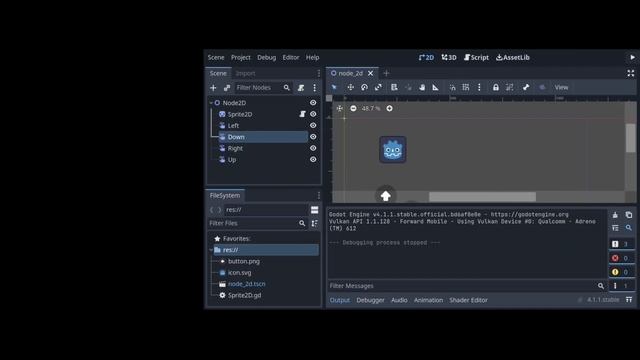640x360 pixels.
Task: Open snapping options three-dot menu
Action: pos(479,87)
